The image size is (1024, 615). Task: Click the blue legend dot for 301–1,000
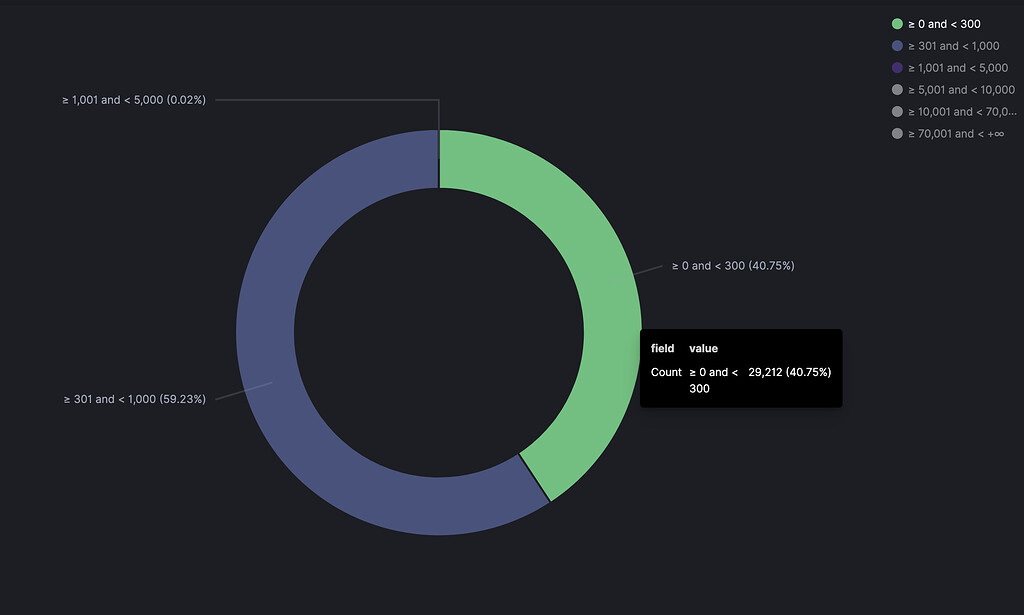pos(897,46)
